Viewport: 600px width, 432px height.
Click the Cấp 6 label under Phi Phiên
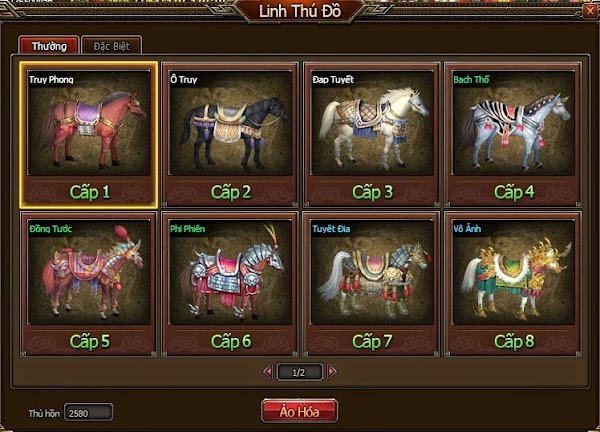tap(231, 341)
